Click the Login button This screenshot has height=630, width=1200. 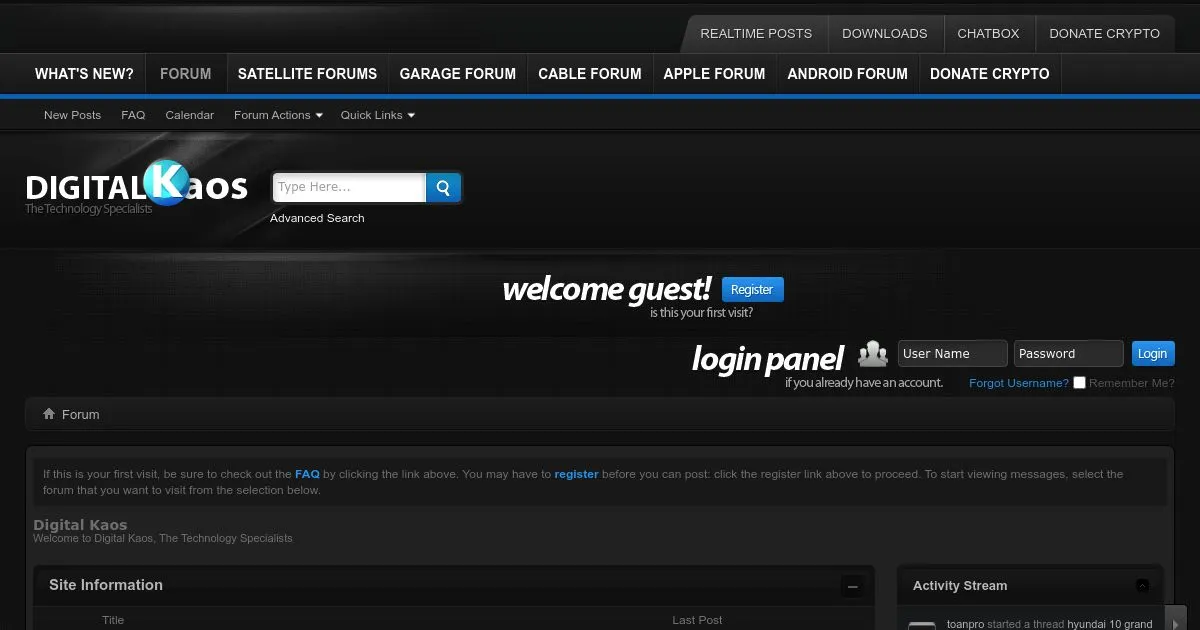(x=1152, y=353)
